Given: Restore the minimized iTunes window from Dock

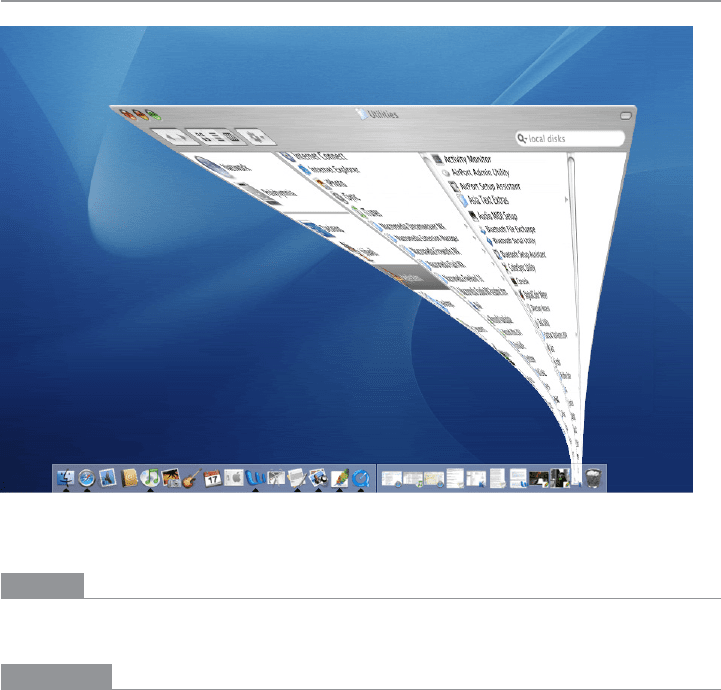Looking at the screenshot, I should click(x=413, y=479).
